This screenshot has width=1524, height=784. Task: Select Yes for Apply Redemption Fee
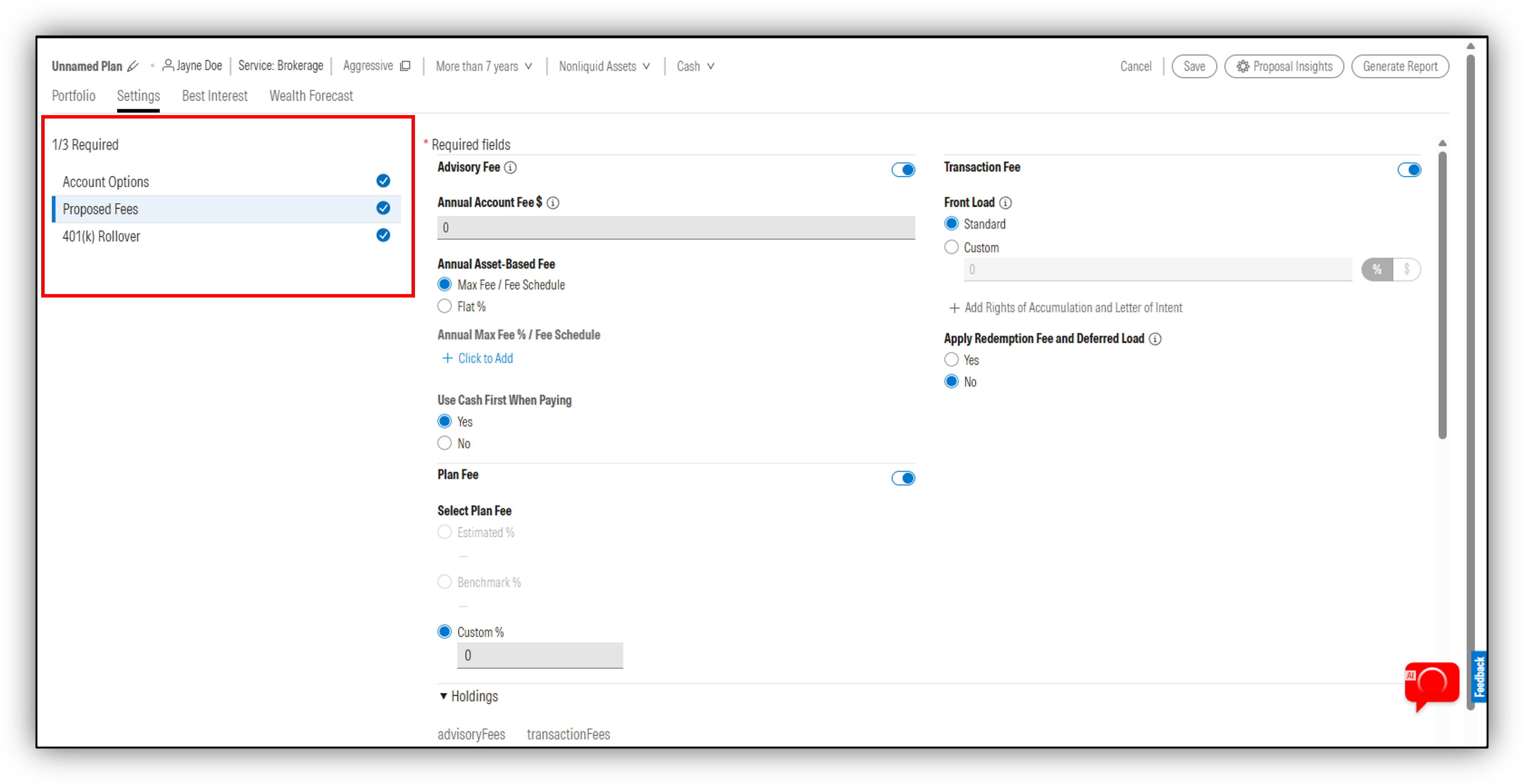pyautogui.click(x=951, y=360)
